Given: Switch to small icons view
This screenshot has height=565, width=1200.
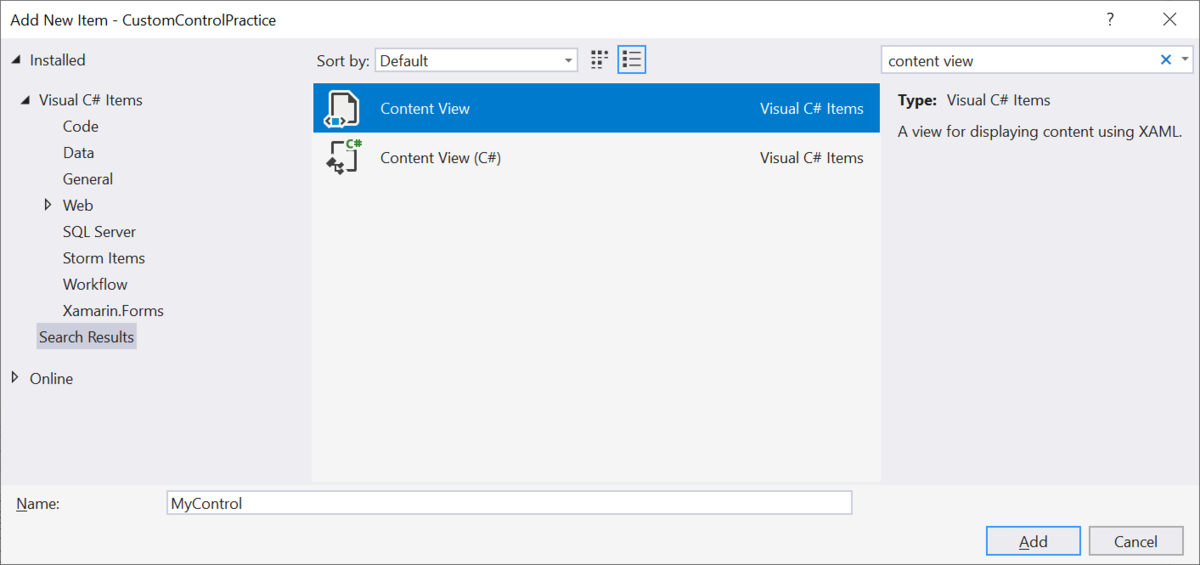Looking at the screenshot, I should point(600,60).
